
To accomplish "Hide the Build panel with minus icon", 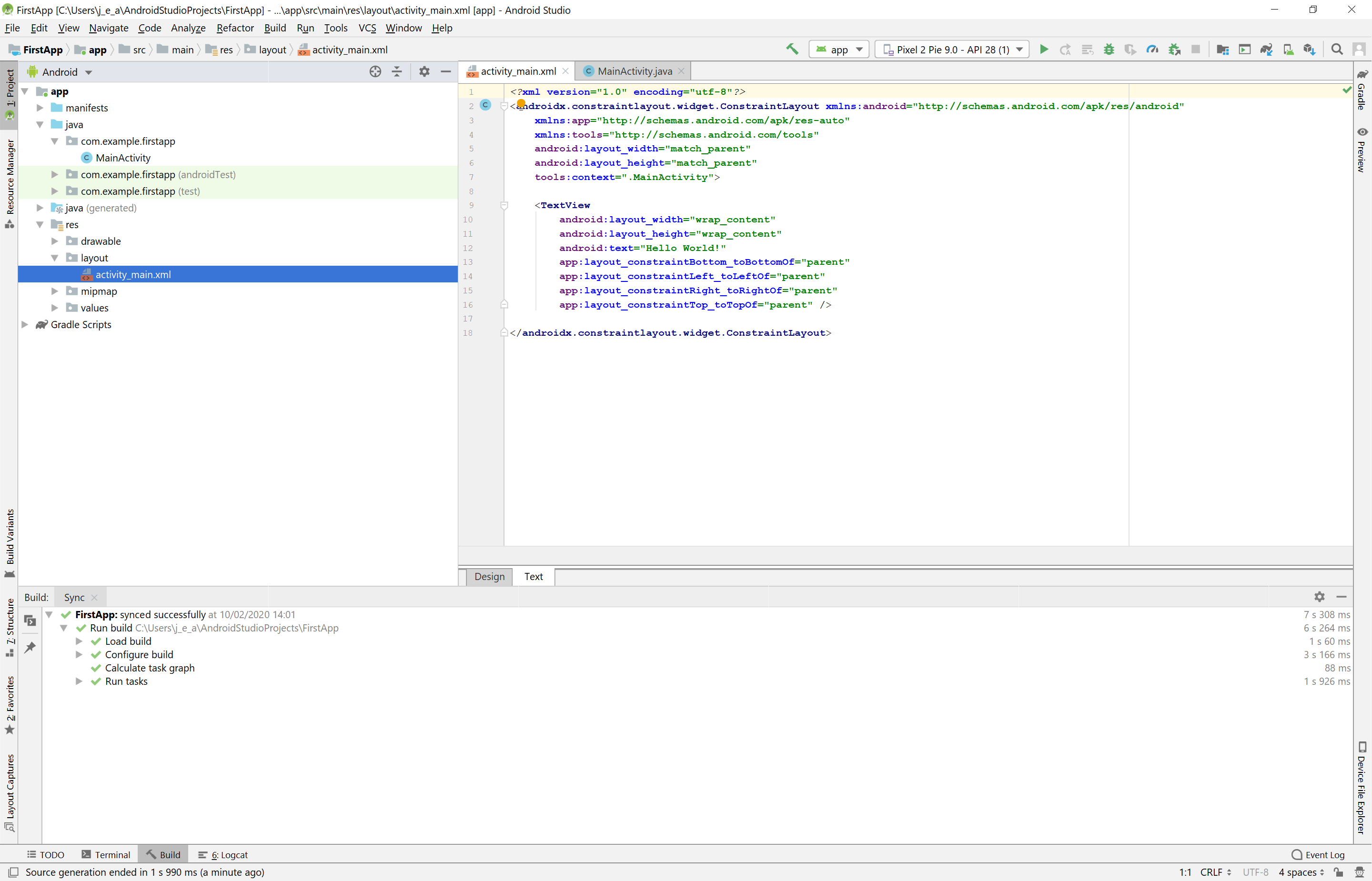I will 1341,597.
